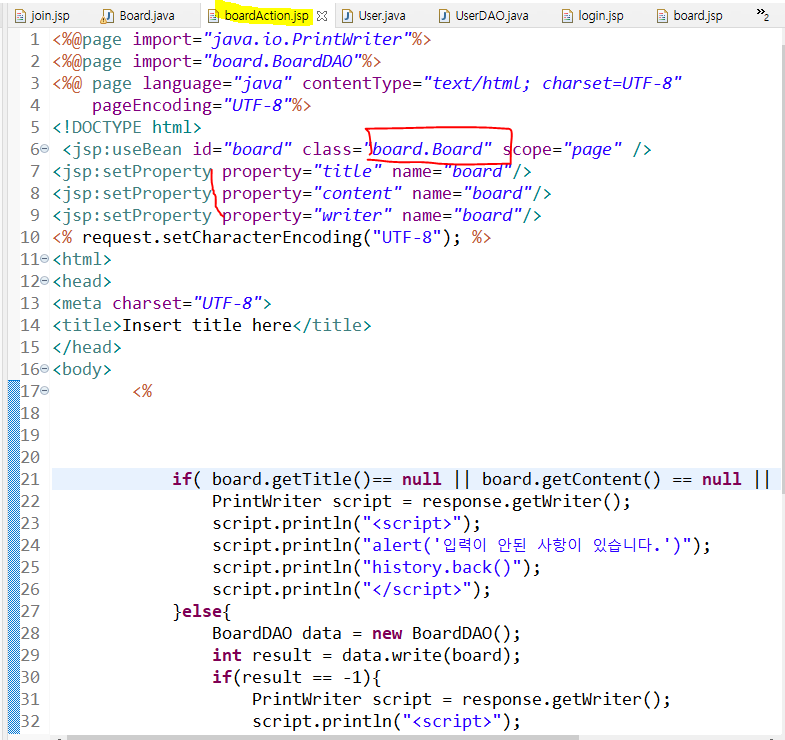Image resolution: width=785 pixels, height=740 pixels.
Task: Click the alert message string on line 24
Action: (x=527, y=545)
